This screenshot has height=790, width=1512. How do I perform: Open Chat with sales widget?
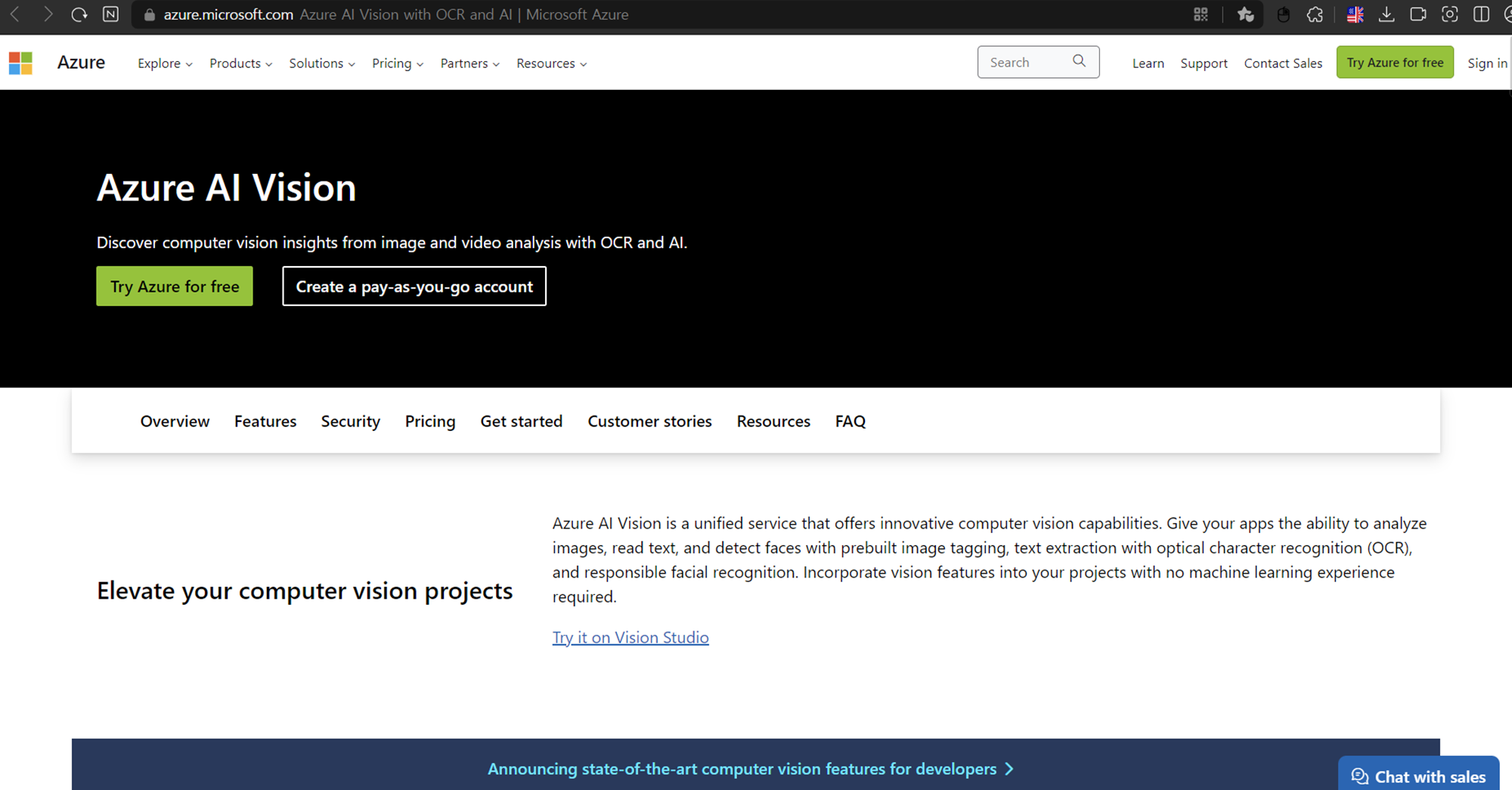1418,776
